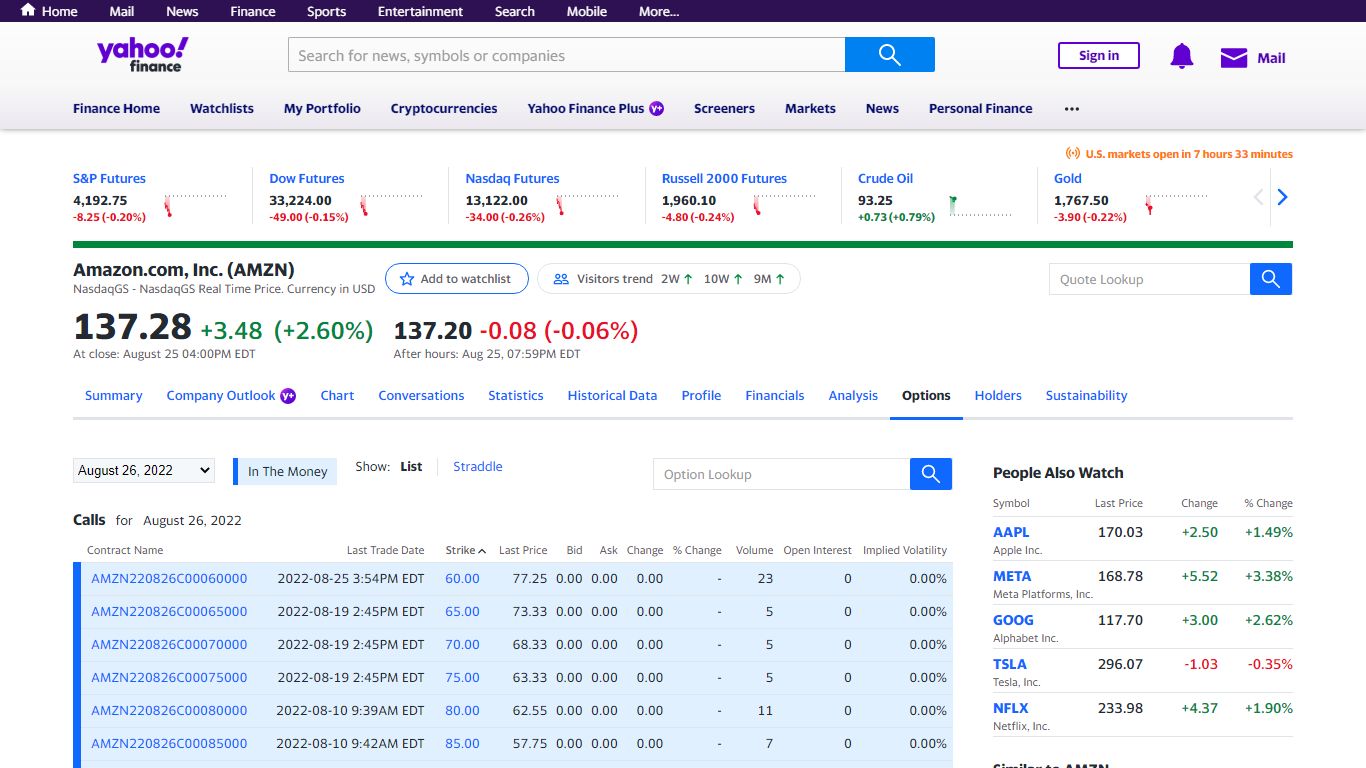Open the Crude Oil sparkline chart
Viewport: 1366px width, 768px height.
(x=980, y=205)
